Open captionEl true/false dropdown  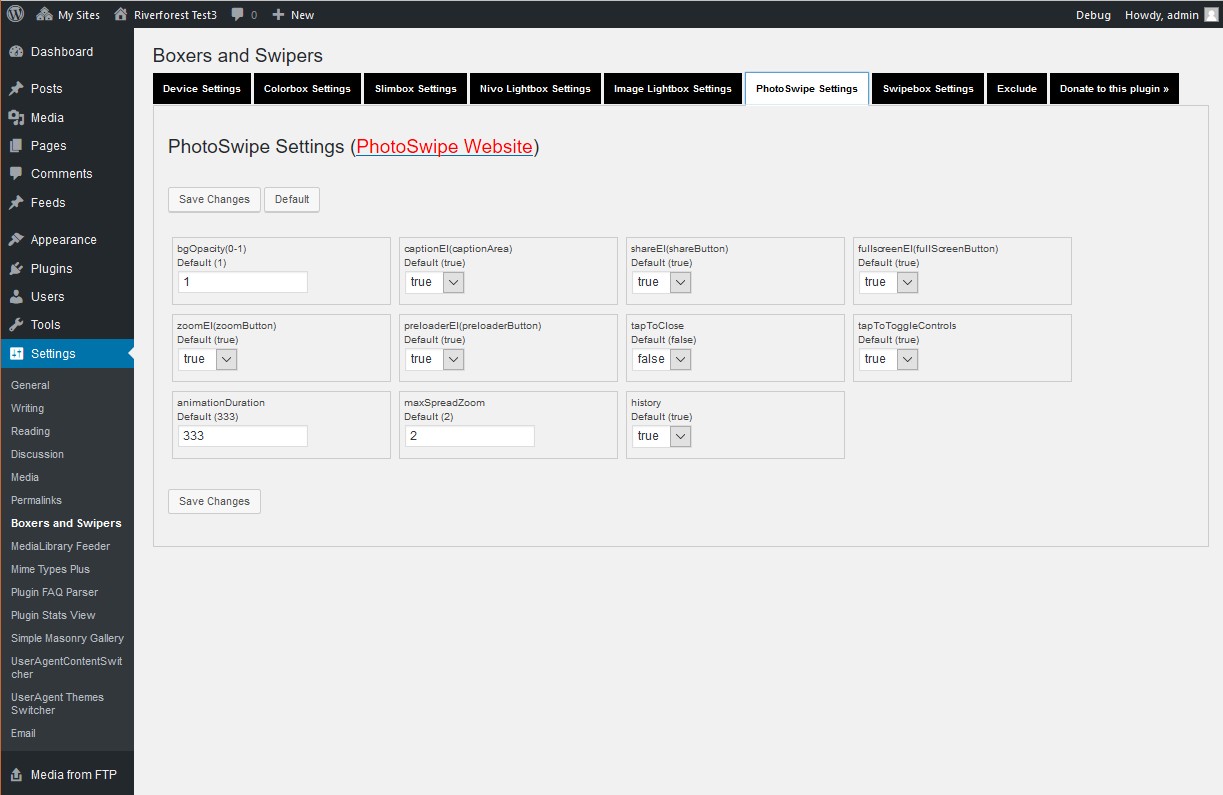(435, 282)
